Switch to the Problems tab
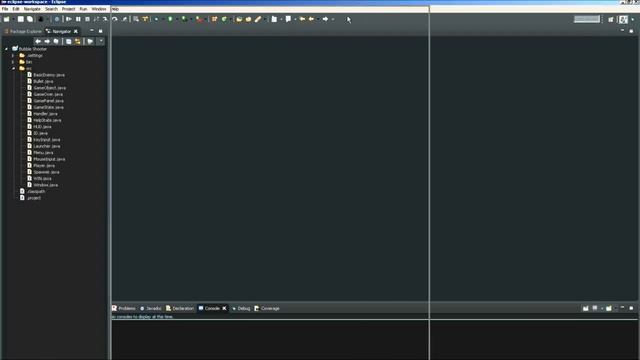The height and width of the screenshot is (360, 640). point(124,308)
